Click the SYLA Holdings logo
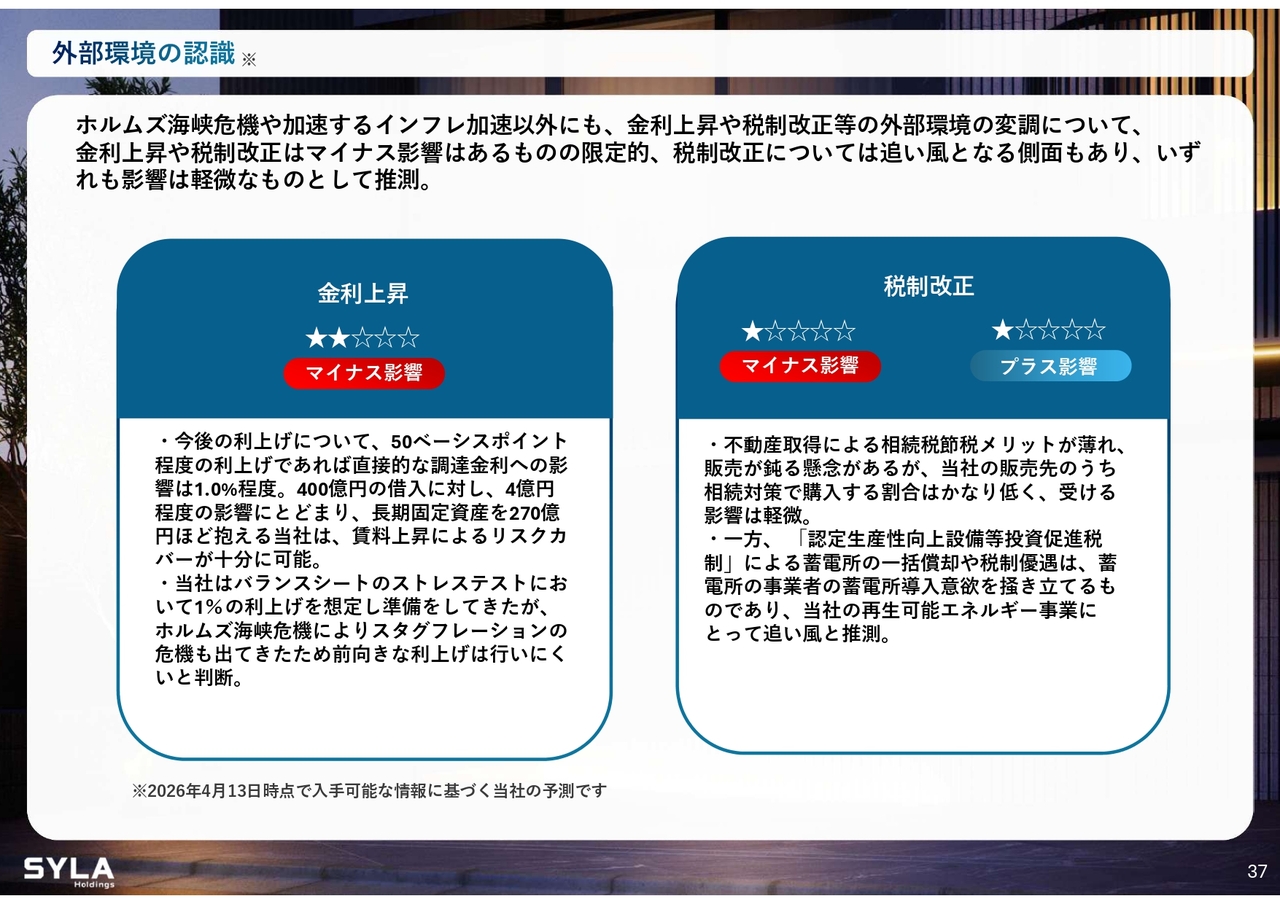1280x904 pixels. point(69,871)
